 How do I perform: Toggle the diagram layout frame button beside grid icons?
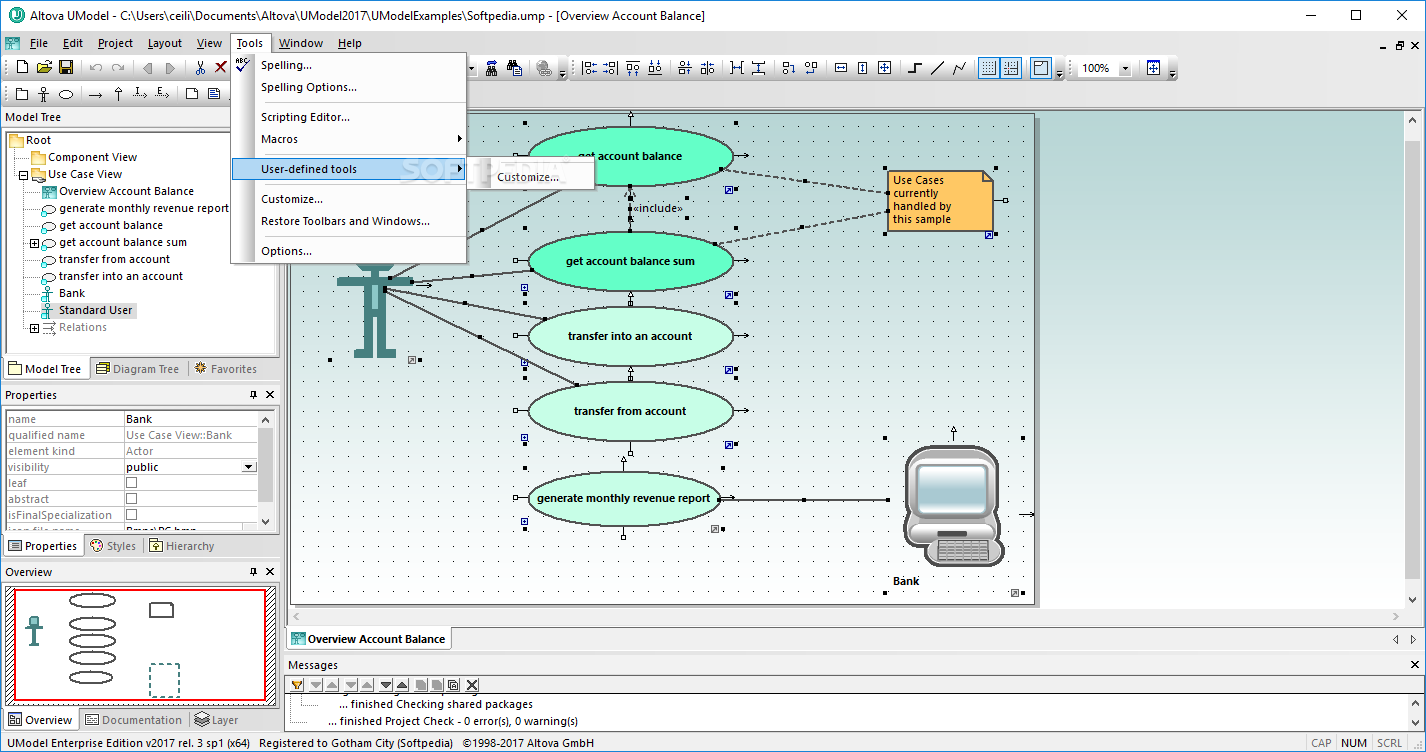(1041, 68)
